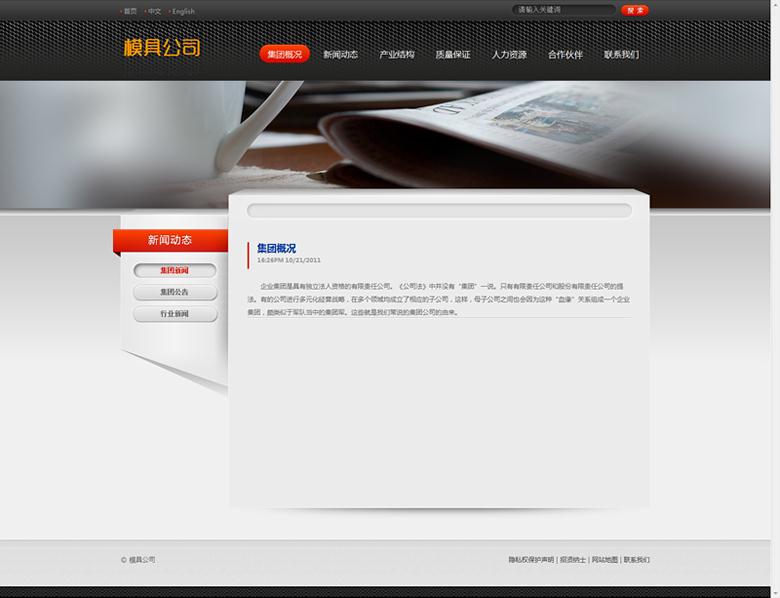Open the 产业结构 menu item
780x598 pixels.
point(396,54)
